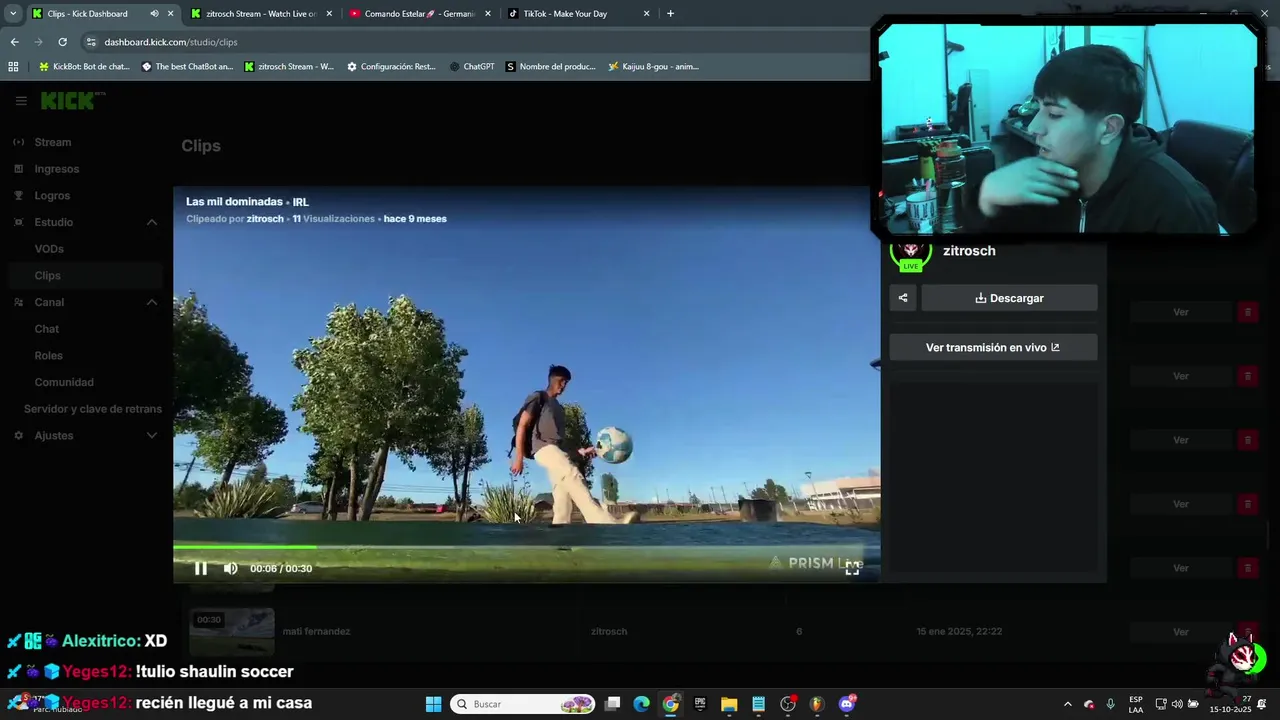Delete the mati fernandez clip with red icon
This screenshot has width=1280, height=720.
(1247, 632)
